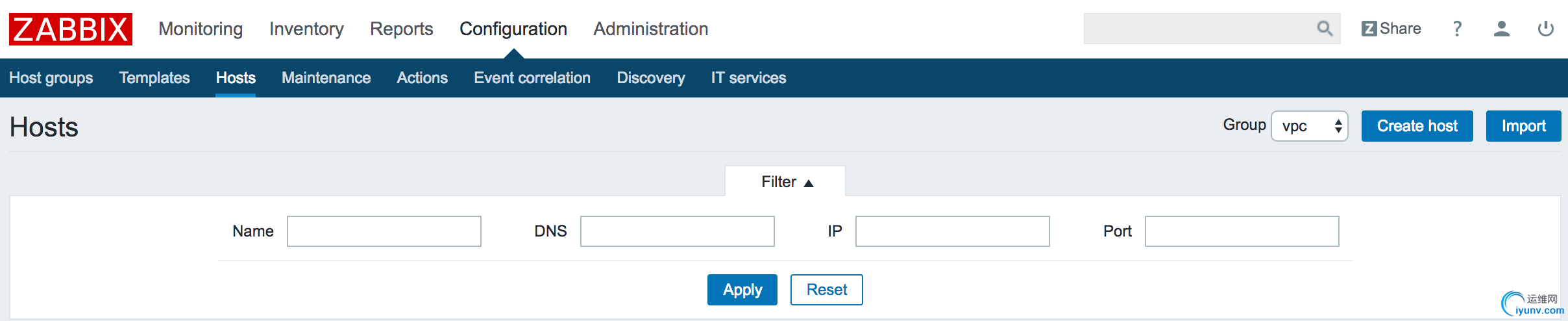1568x321 pixels.
Task: Click the top search box
Action: [1197, 29]
